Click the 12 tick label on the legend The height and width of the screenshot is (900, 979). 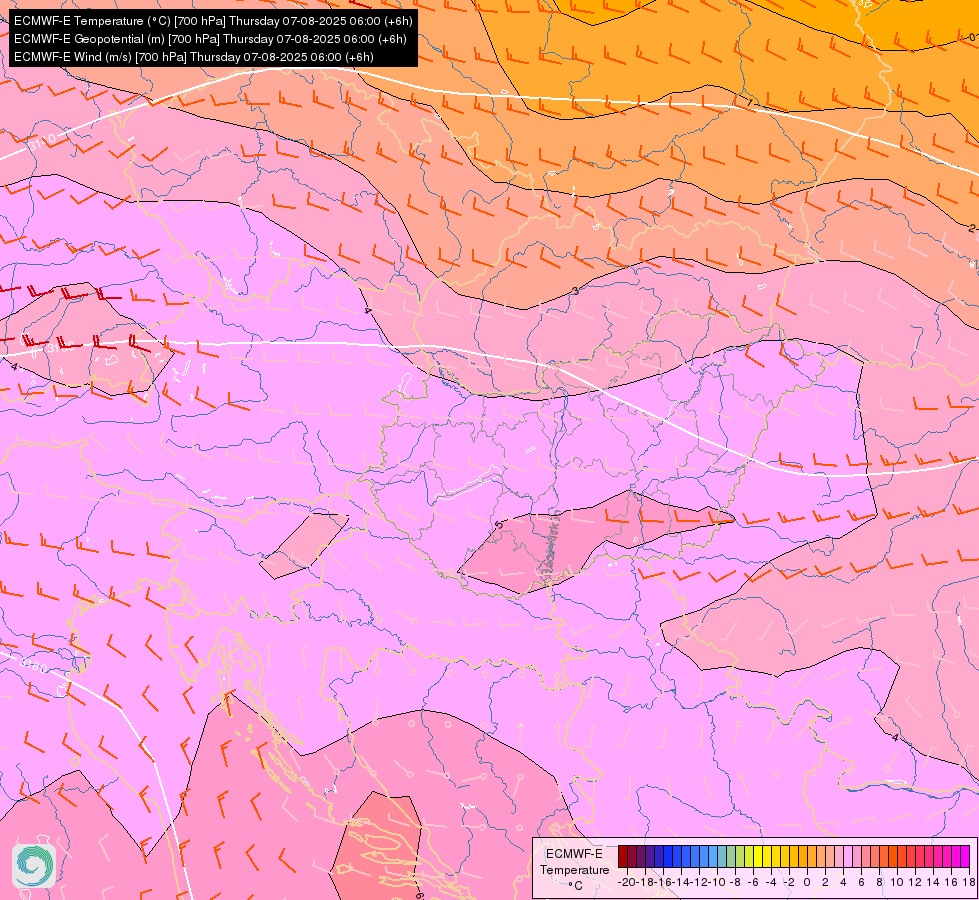click(x=915, y=882)
